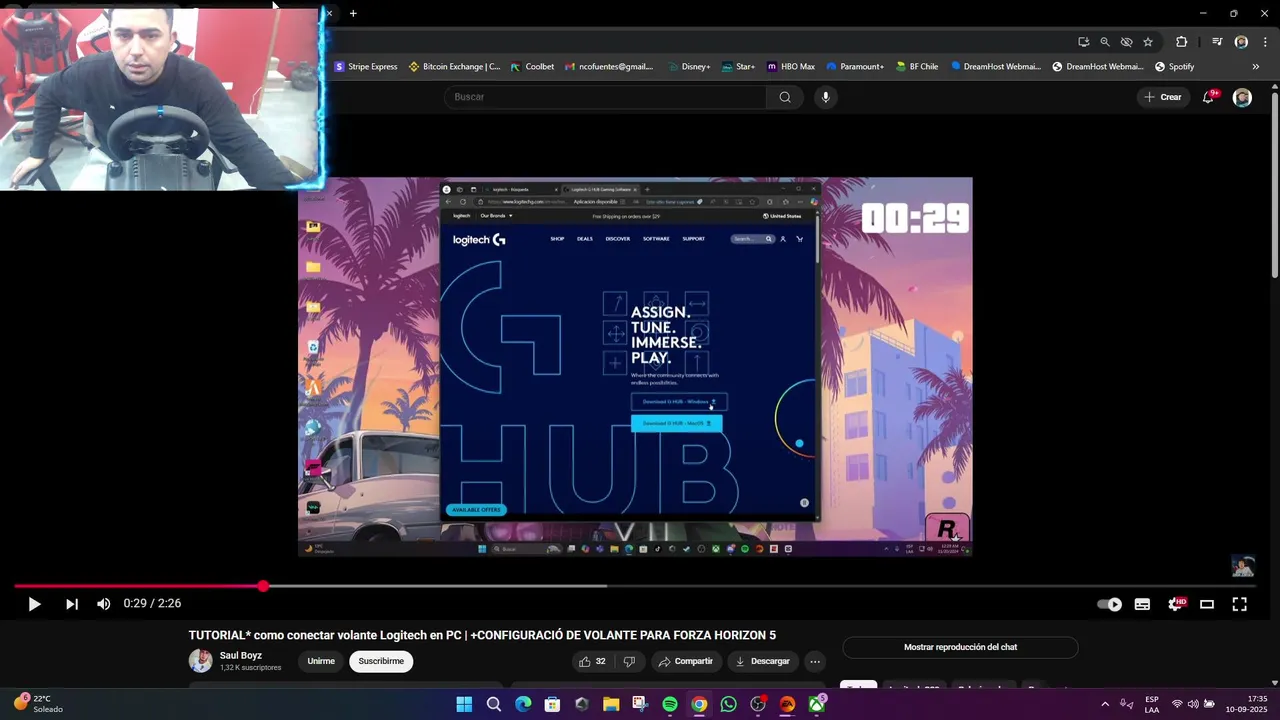Screen dimensions: 1280x720
Task: Open the Spotify bookmark
Action: [x=1175, y=67]
